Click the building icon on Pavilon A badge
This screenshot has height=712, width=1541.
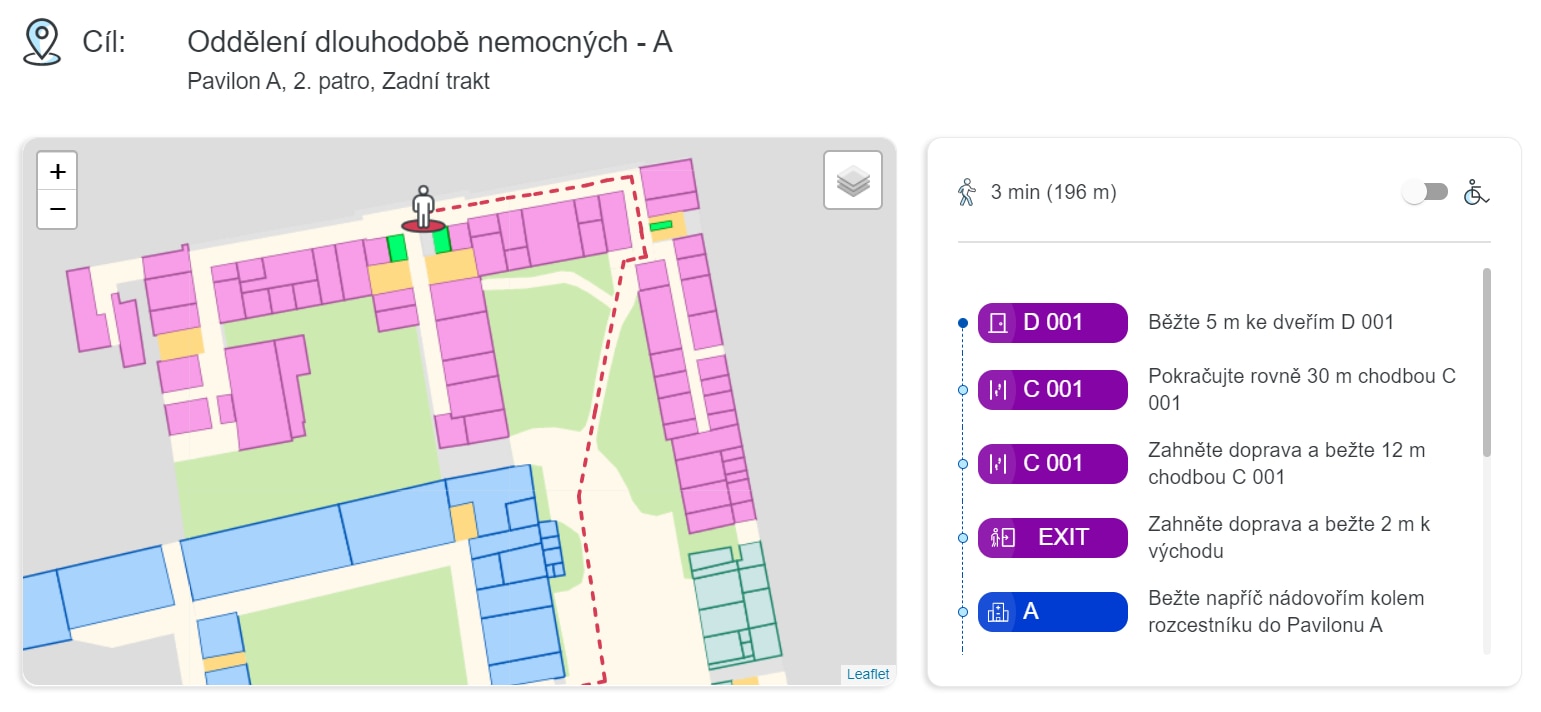point(997,612)
